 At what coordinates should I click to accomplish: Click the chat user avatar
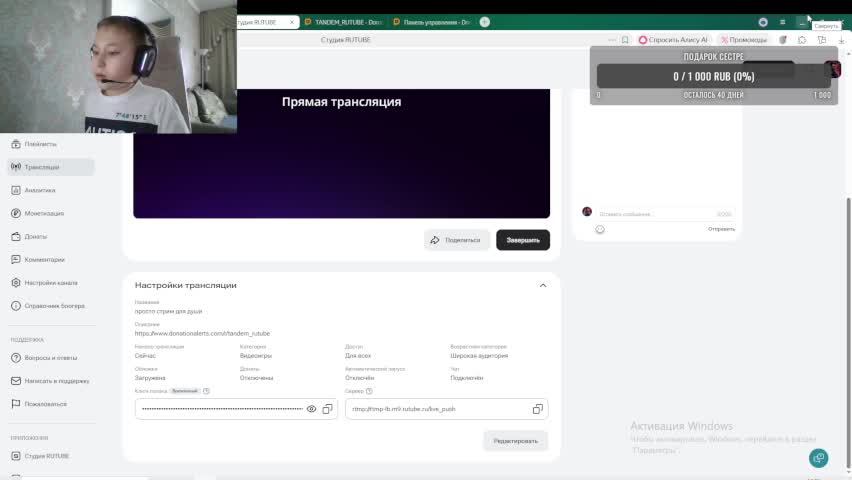tap(587, 211)
